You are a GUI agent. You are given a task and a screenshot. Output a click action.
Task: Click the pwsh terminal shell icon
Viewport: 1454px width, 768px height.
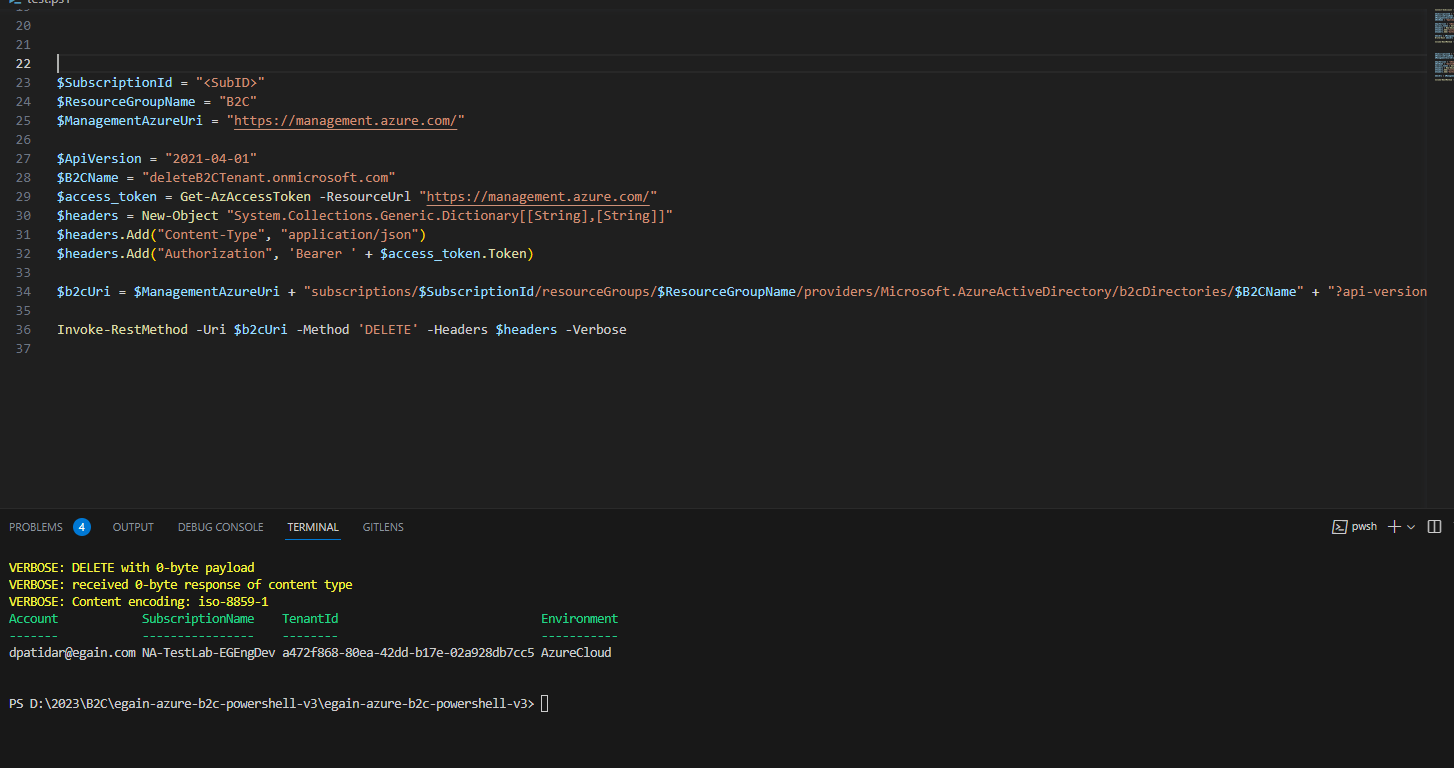(x=1340, y=527)
